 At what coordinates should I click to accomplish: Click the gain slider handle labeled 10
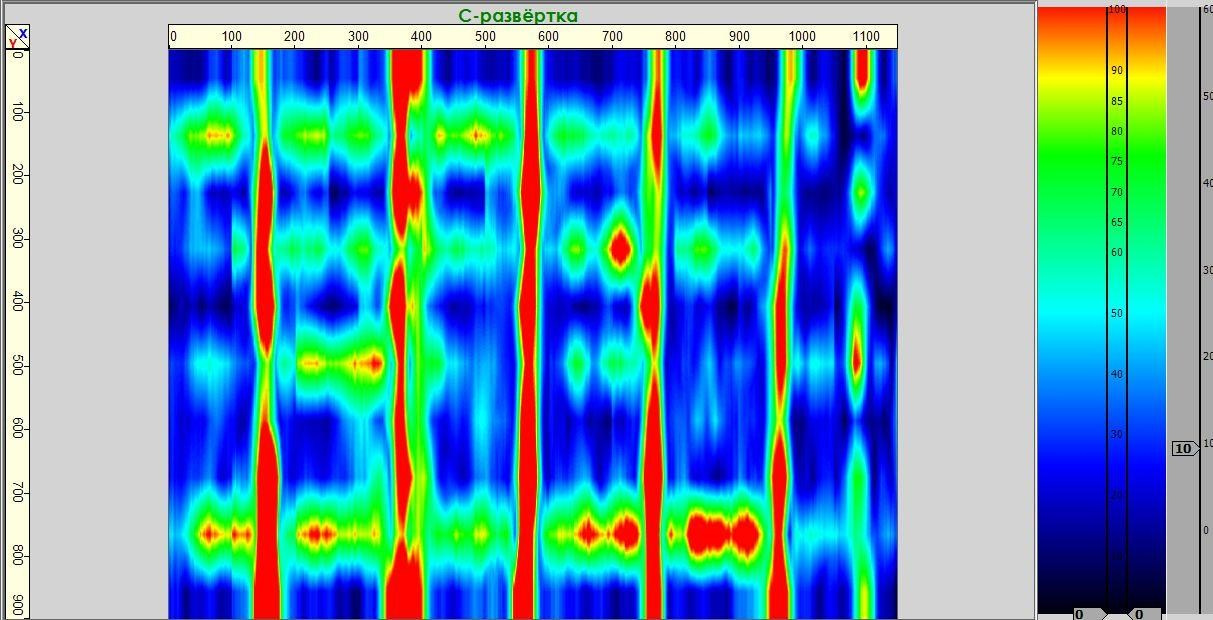click(x=1184, y=449)
